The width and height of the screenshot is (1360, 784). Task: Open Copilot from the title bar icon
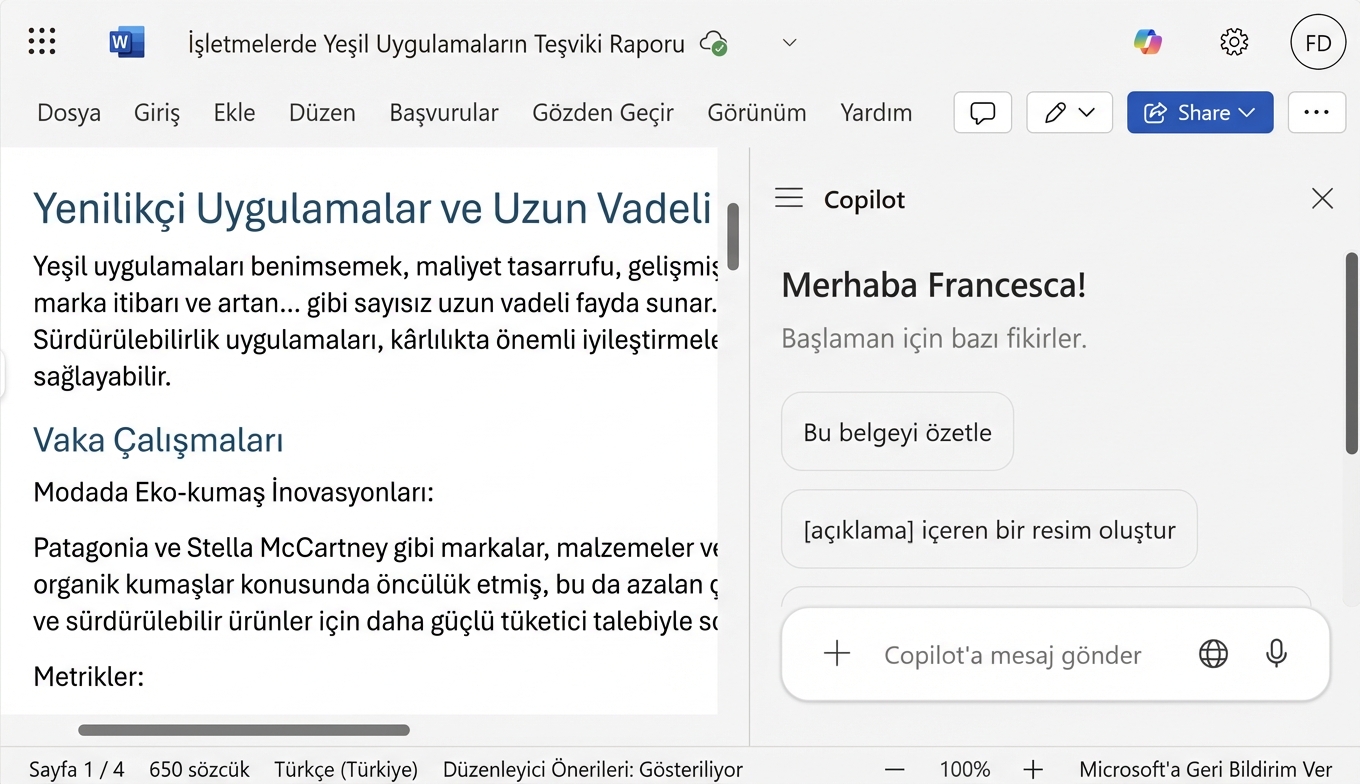[x=1147, y=41]
